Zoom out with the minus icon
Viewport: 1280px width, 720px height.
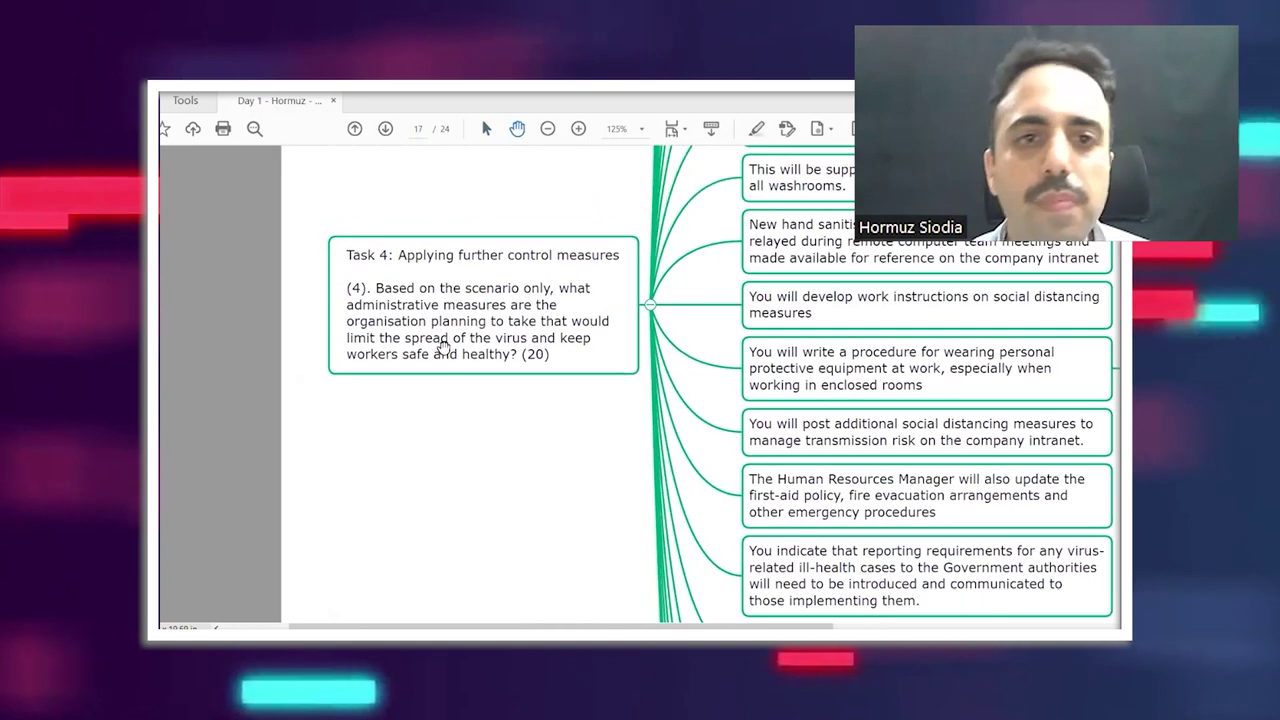point(548,129)
